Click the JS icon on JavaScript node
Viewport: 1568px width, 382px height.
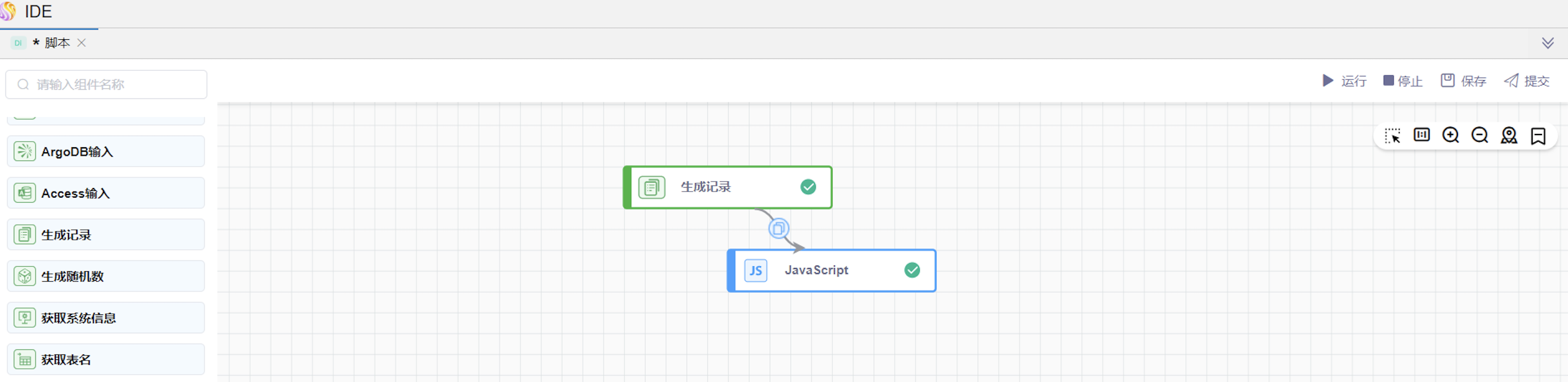[x=755, y=271]
